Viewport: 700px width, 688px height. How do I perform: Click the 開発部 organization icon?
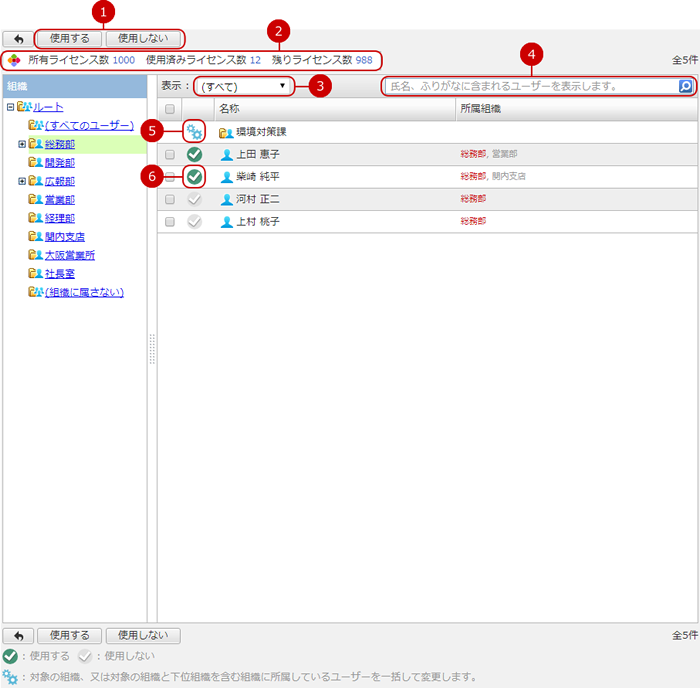click(x=36, y=162)
